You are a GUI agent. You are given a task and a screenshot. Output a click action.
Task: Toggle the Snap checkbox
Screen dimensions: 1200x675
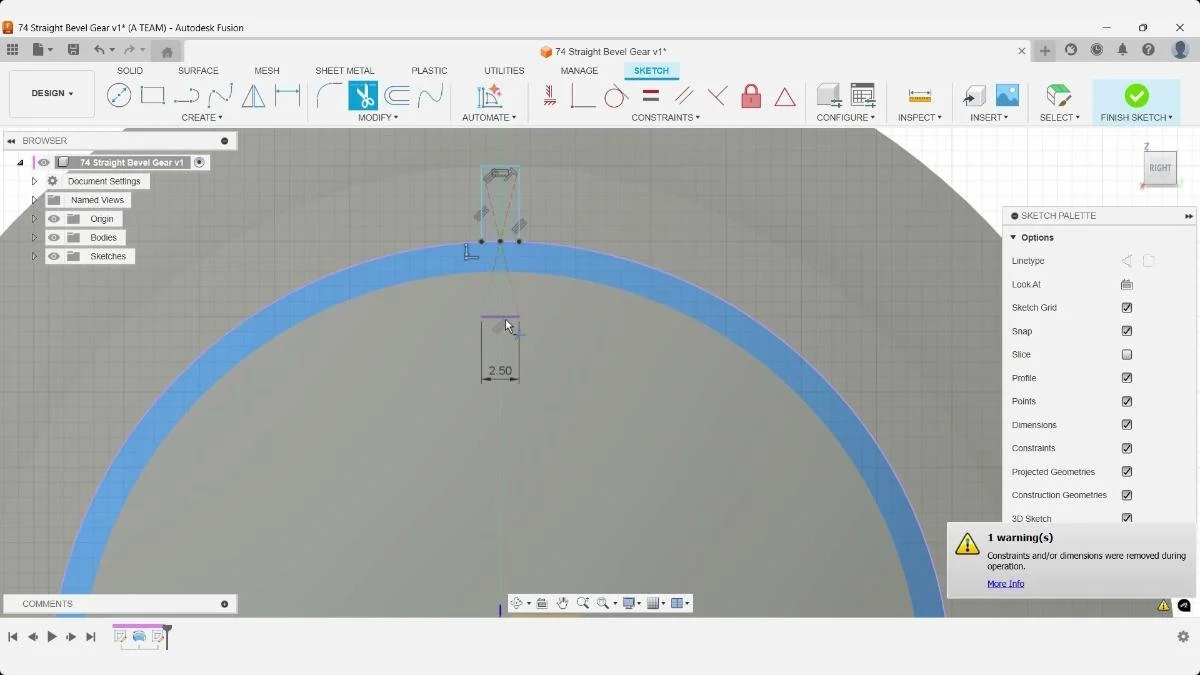1127,331
